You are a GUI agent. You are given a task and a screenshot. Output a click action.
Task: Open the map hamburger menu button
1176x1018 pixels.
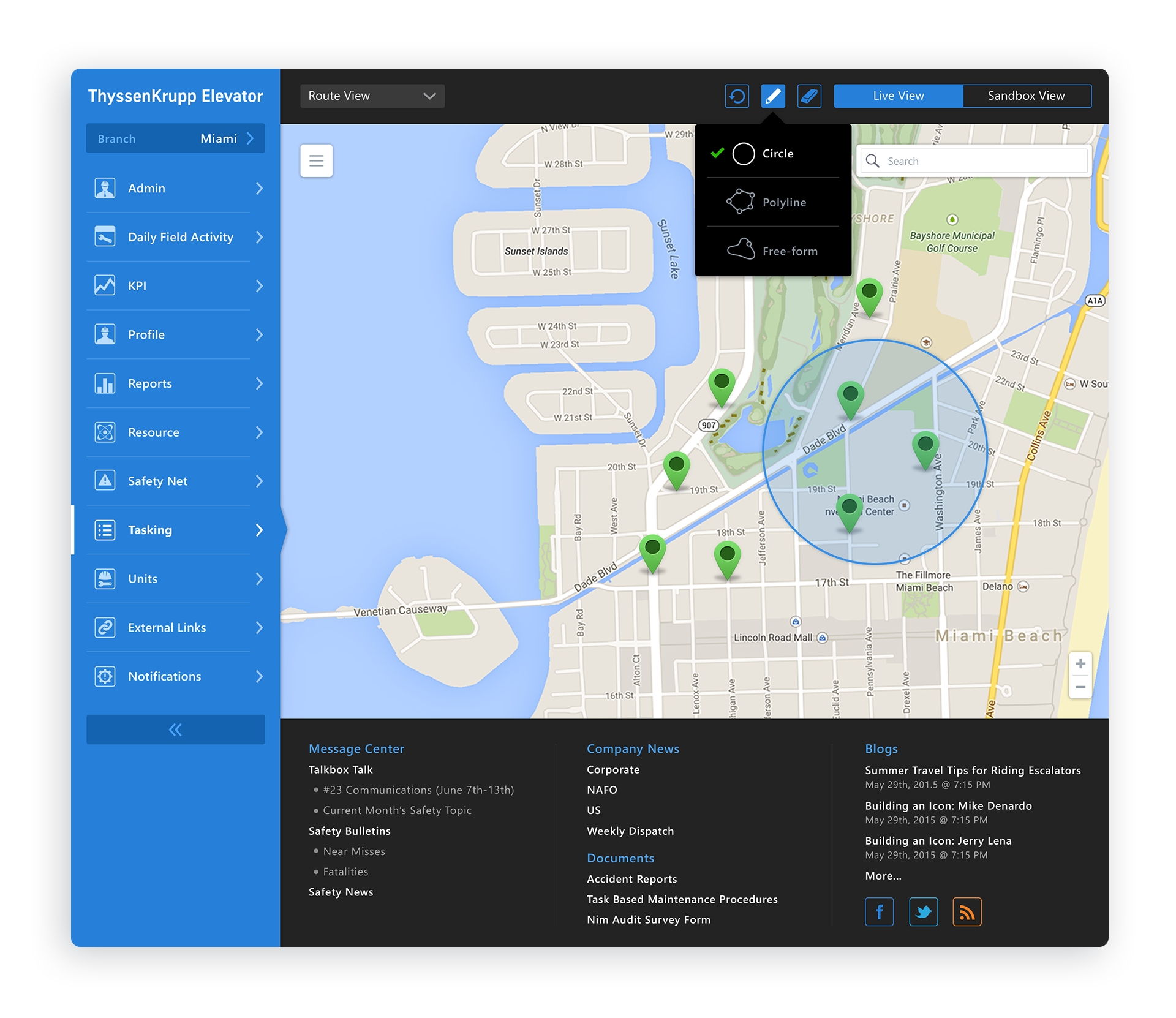coord(316,160)
